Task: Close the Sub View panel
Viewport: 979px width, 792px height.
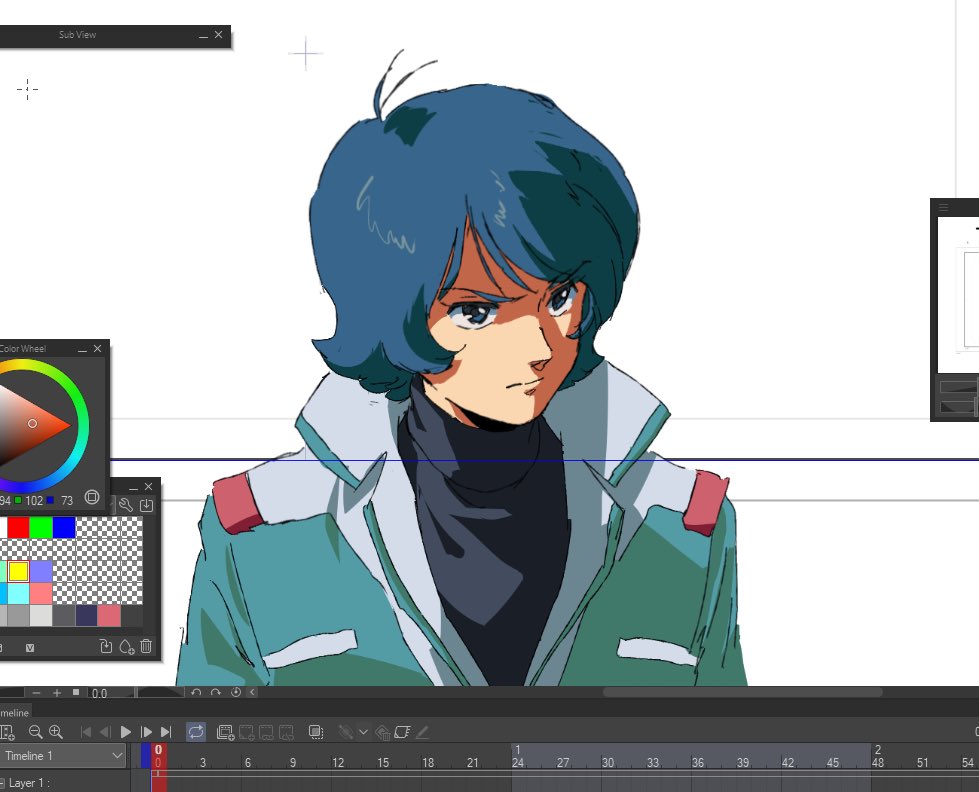Action: coord(219,35)
